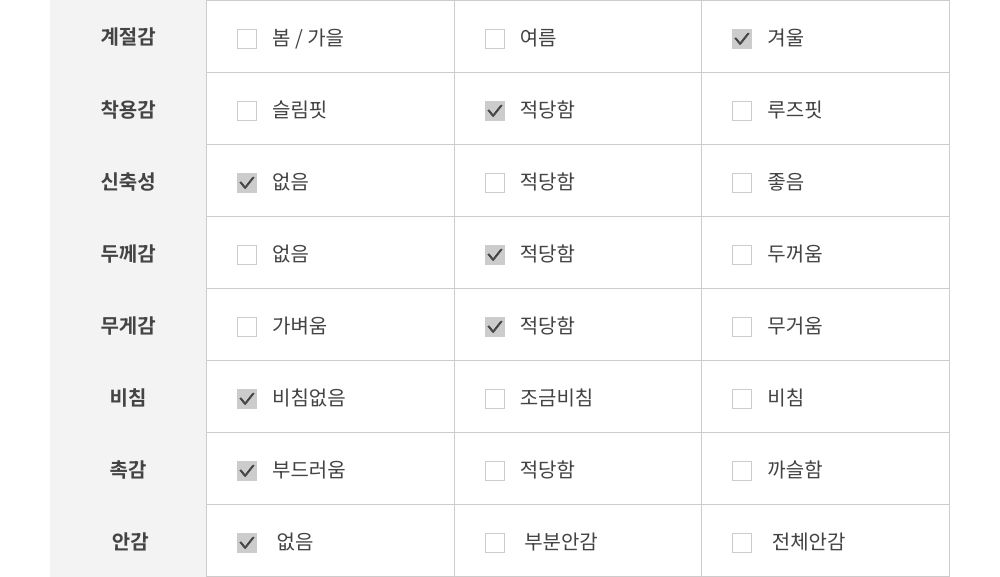This screenshot has height=577, width=1000.
Task: Uncheck 없음 in the 신축성 row
Action: 247,183
